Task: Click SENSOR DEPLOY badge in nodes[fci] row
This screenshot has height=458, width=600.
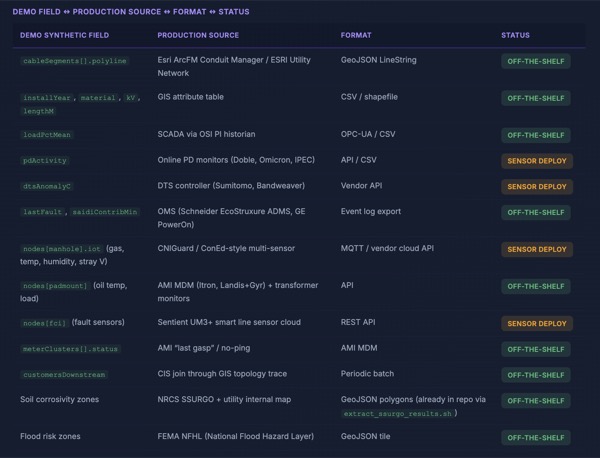Action: (x=537, y=324)
